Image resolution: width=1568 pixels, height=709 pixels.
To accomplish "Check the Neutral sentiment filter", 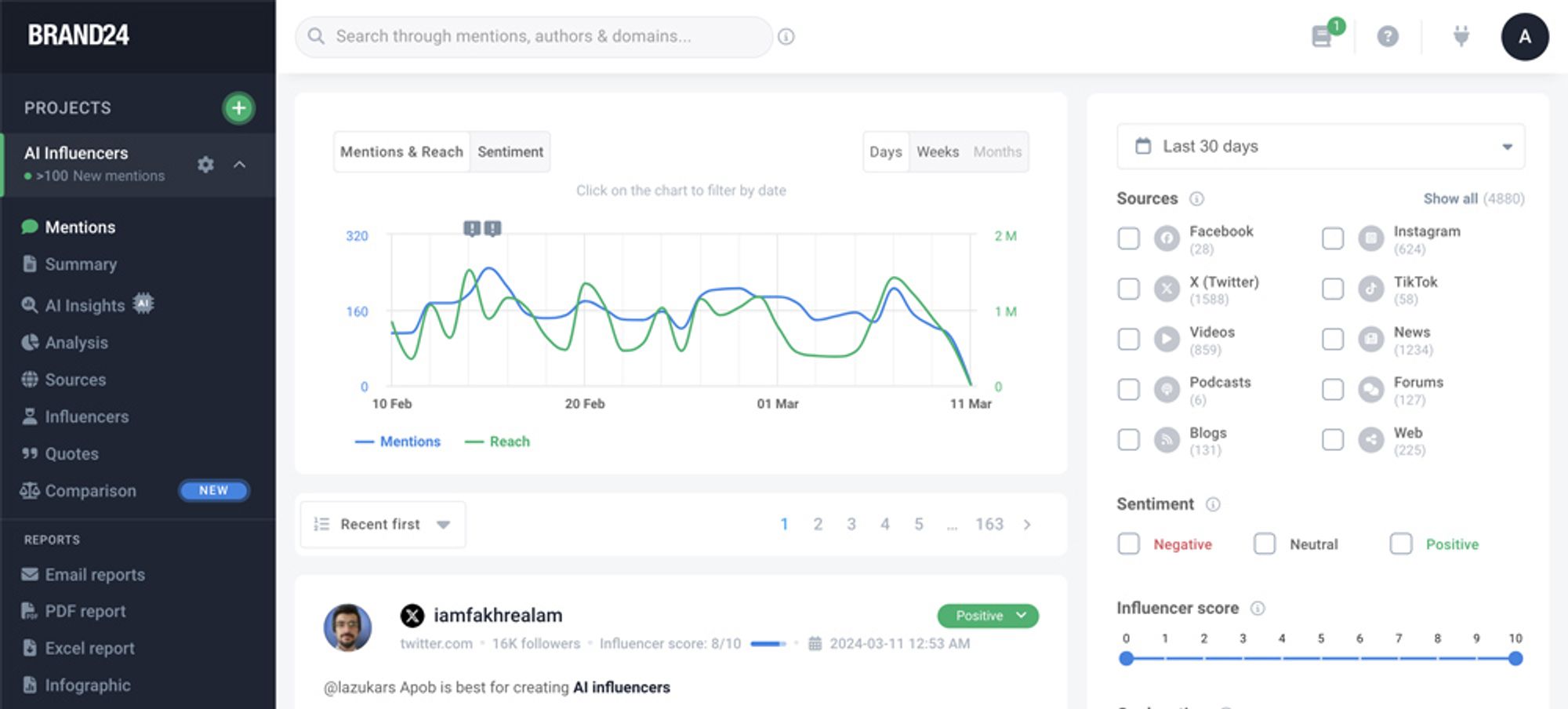I will click(x=1265, y=544).
